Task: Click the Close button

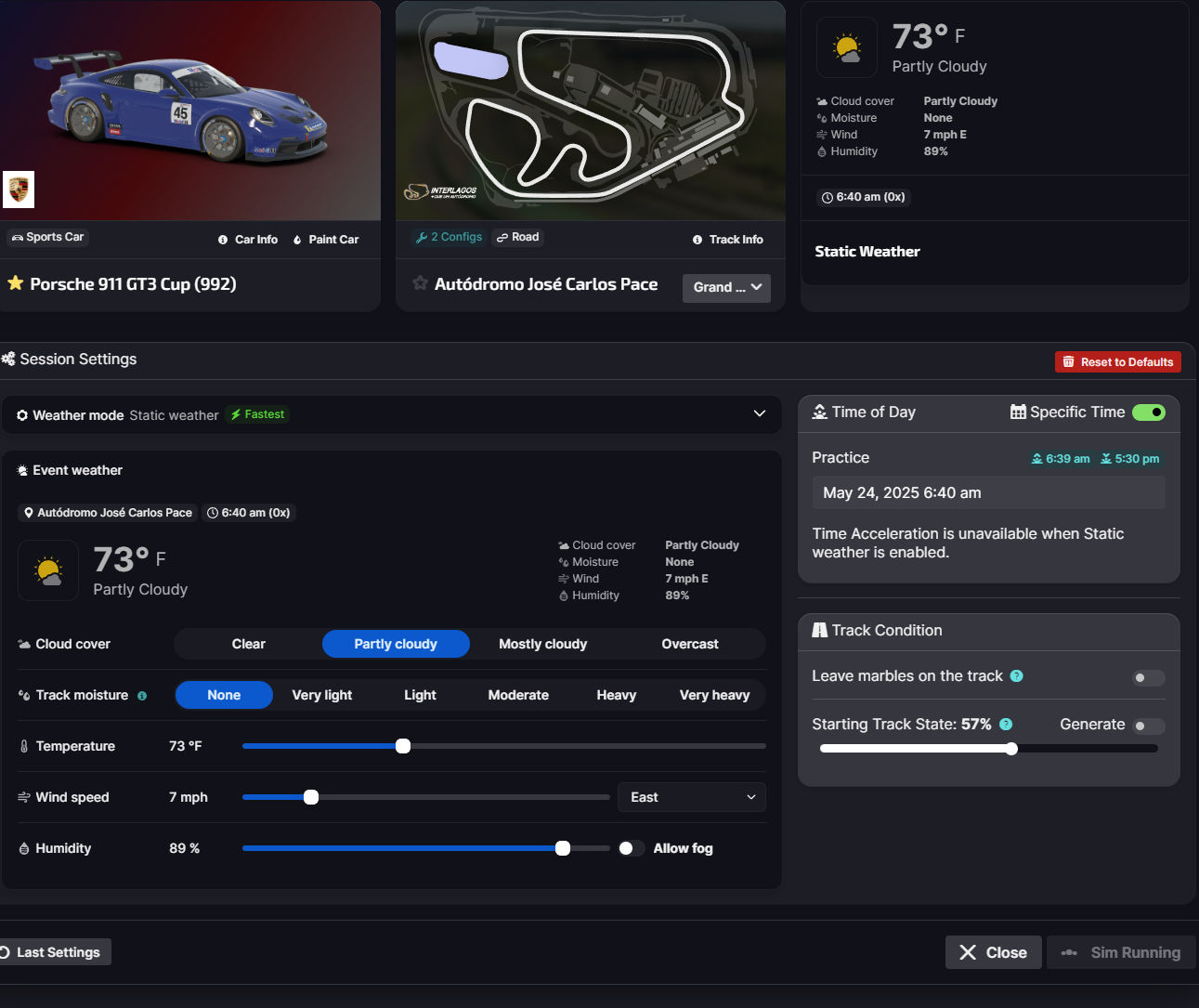Action: 994,952
